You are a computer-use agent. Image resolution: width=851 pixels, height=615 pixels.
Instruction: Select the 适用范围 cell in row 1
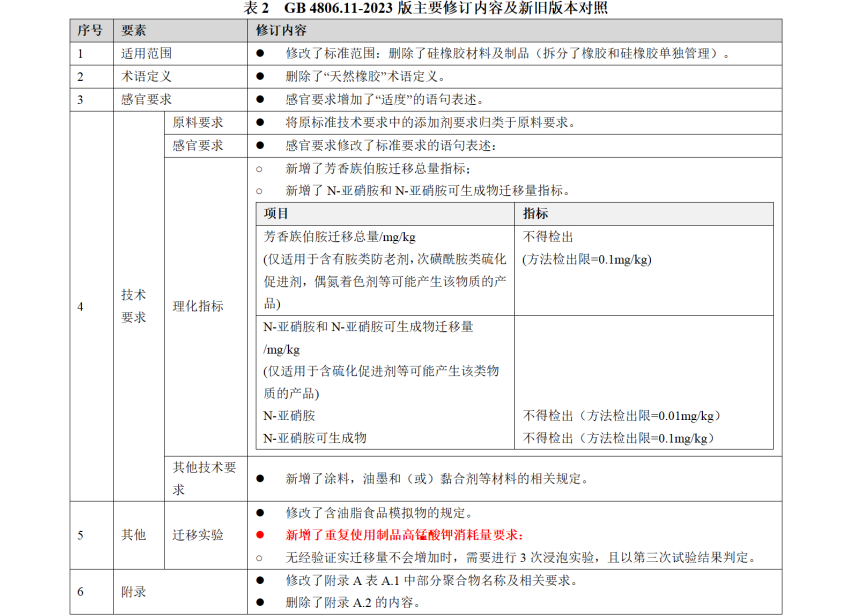[x=146, y=53]
